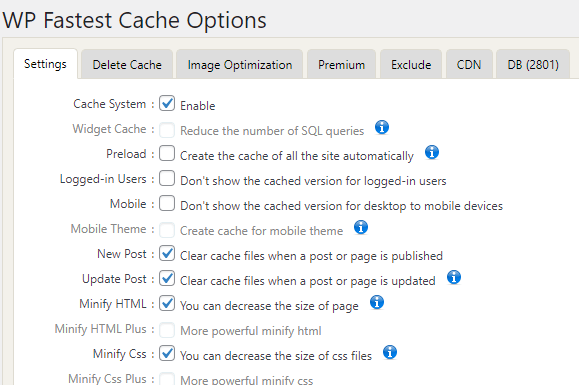579x385 pixels.
Task: Open the Exclude tab
Action: pyautogui.click(x=411, y=65)
